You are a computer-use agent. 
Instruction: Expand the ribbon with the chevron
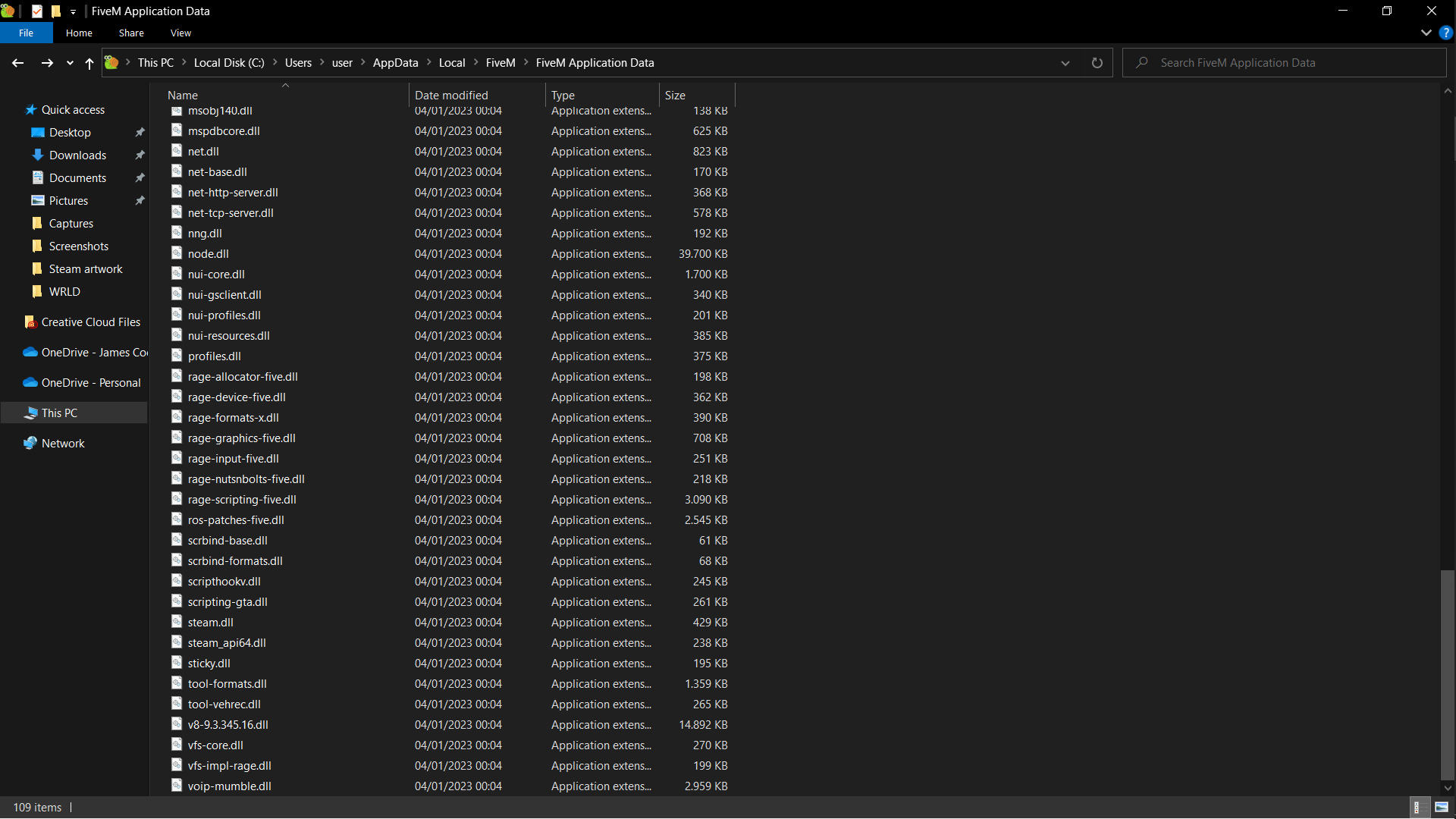pyautogui.click(x=1426, y=33)
